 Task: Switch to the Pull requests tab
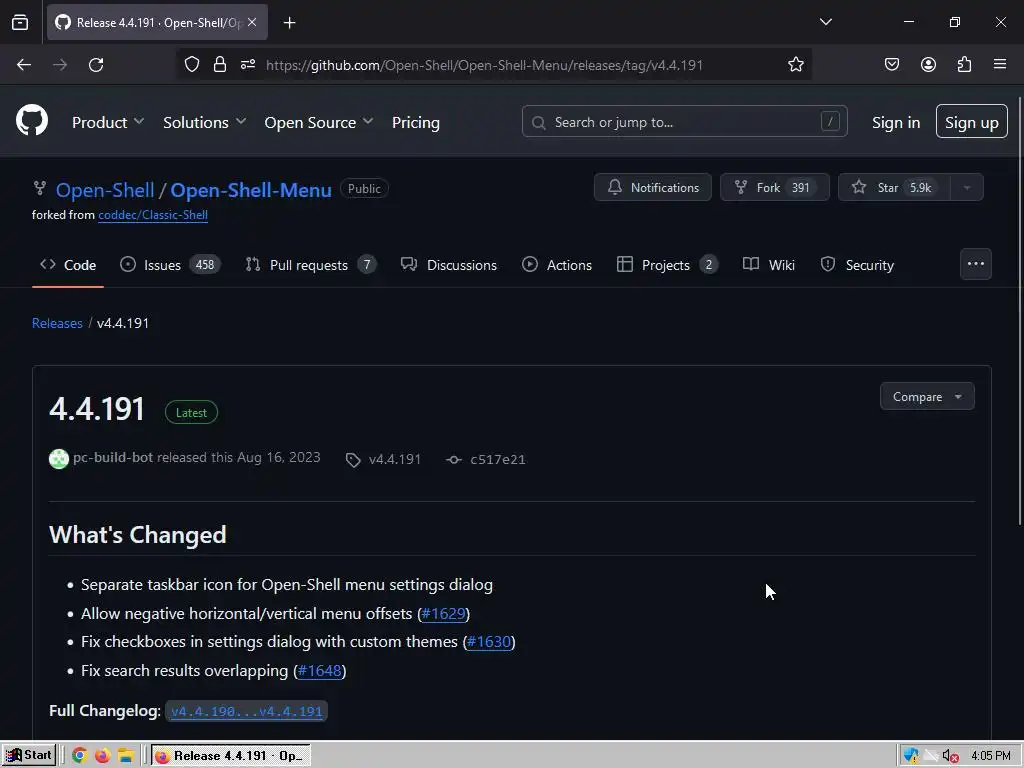[x=310, y=265]
